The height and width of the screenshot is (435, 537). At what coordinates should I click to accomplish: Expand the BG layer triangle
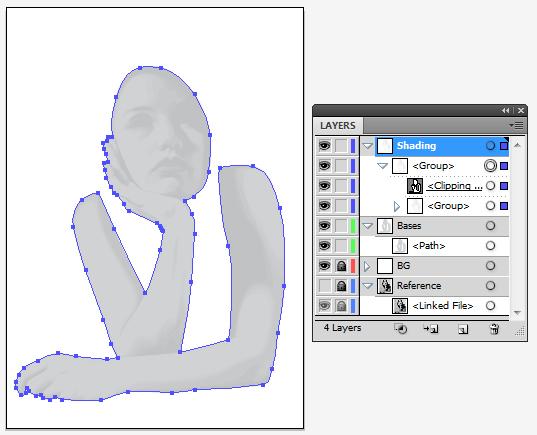click(367, 266)
